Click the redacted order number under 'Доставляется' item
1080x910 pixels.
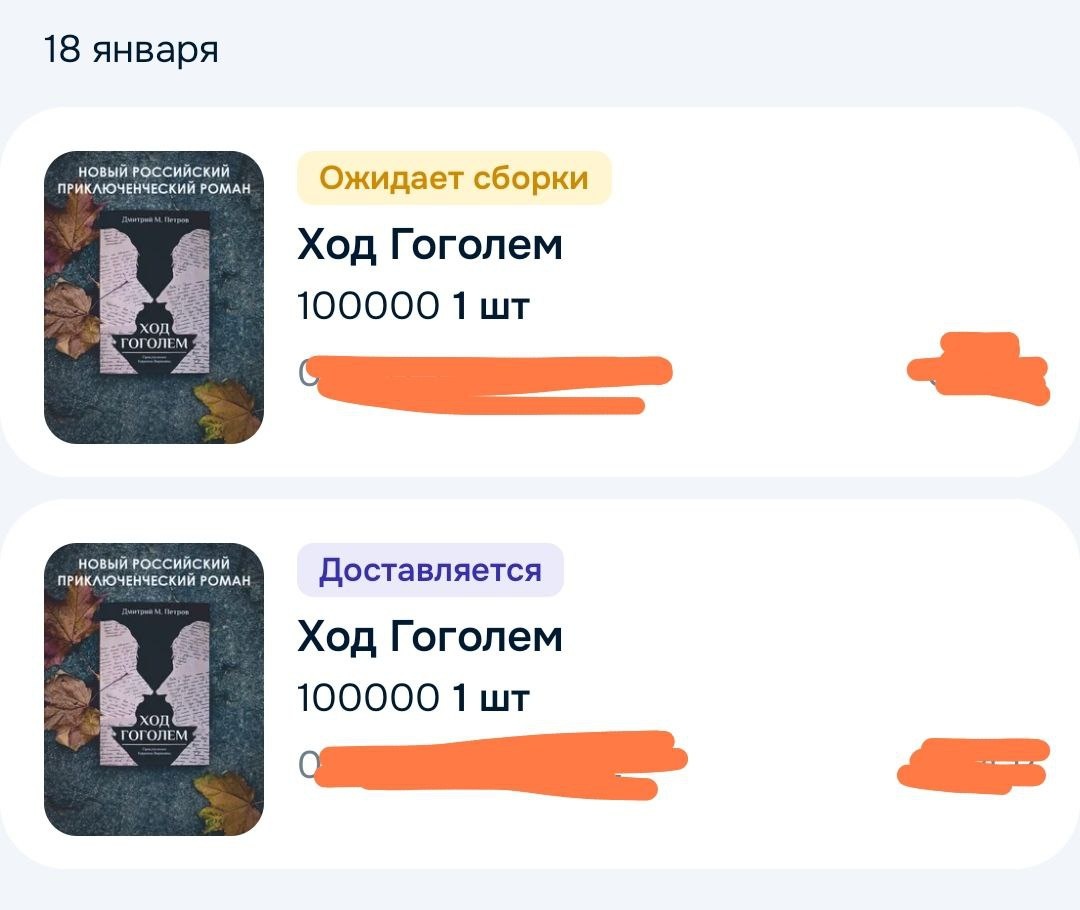[x=492, y=765]
